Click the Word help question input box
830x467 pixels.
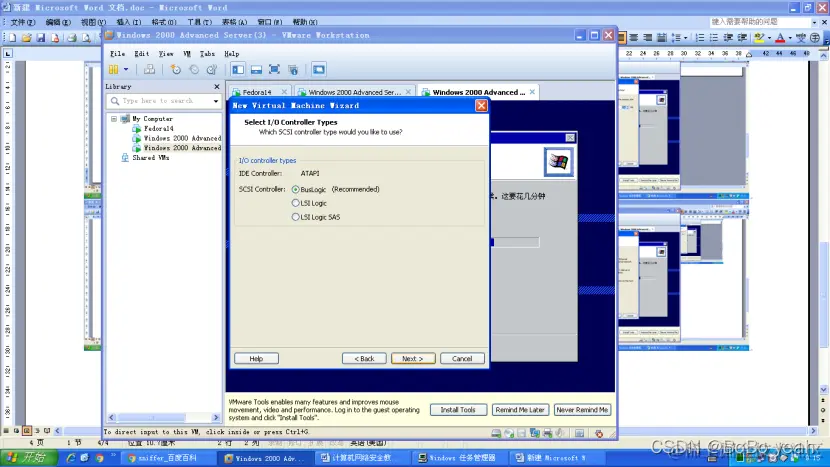click(760, 22)
